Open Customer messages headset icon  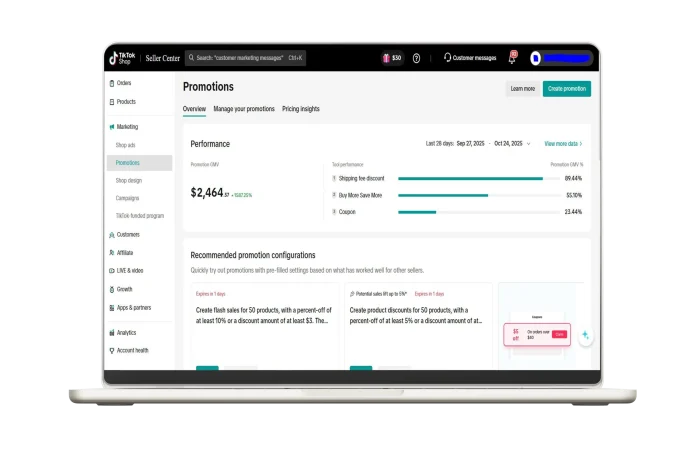tap(447, 58)
